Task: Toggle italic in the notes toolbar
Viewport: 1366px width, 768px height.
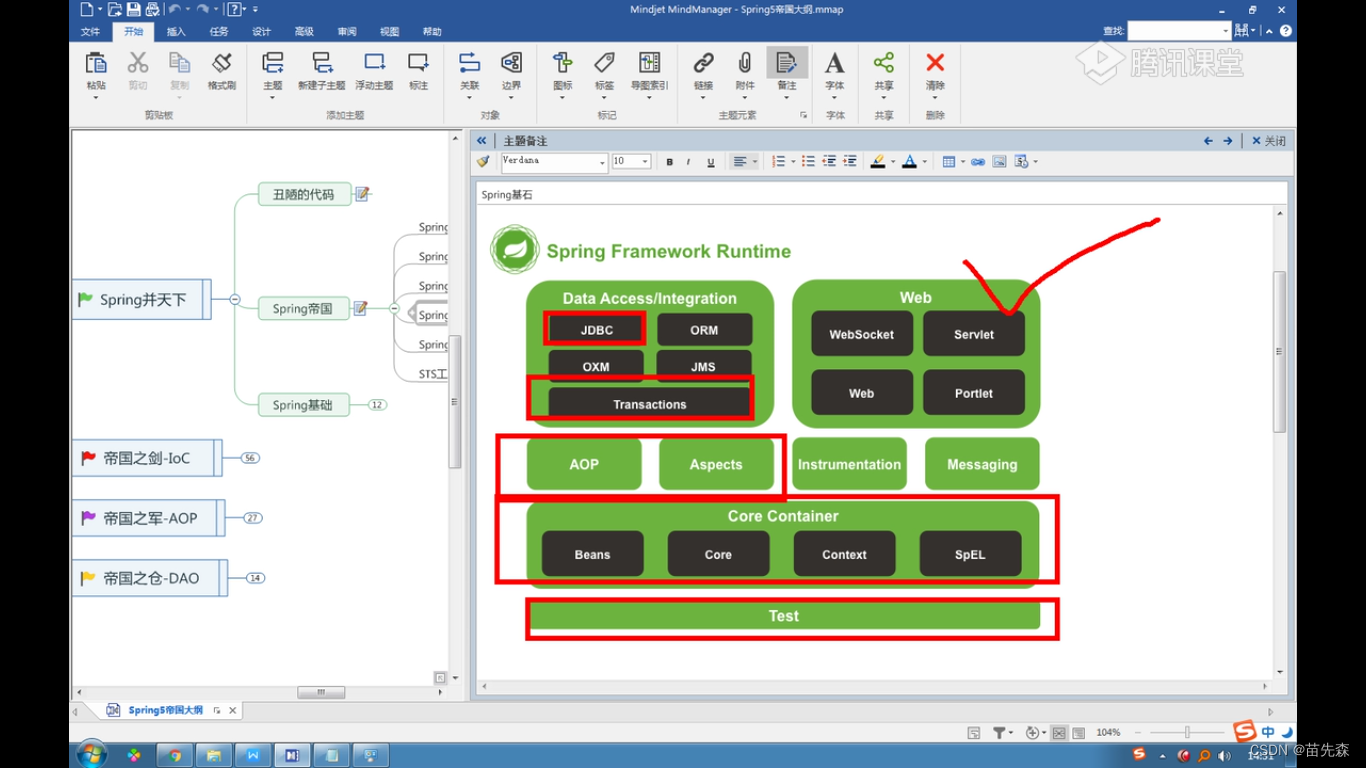Action: [689, 162]
